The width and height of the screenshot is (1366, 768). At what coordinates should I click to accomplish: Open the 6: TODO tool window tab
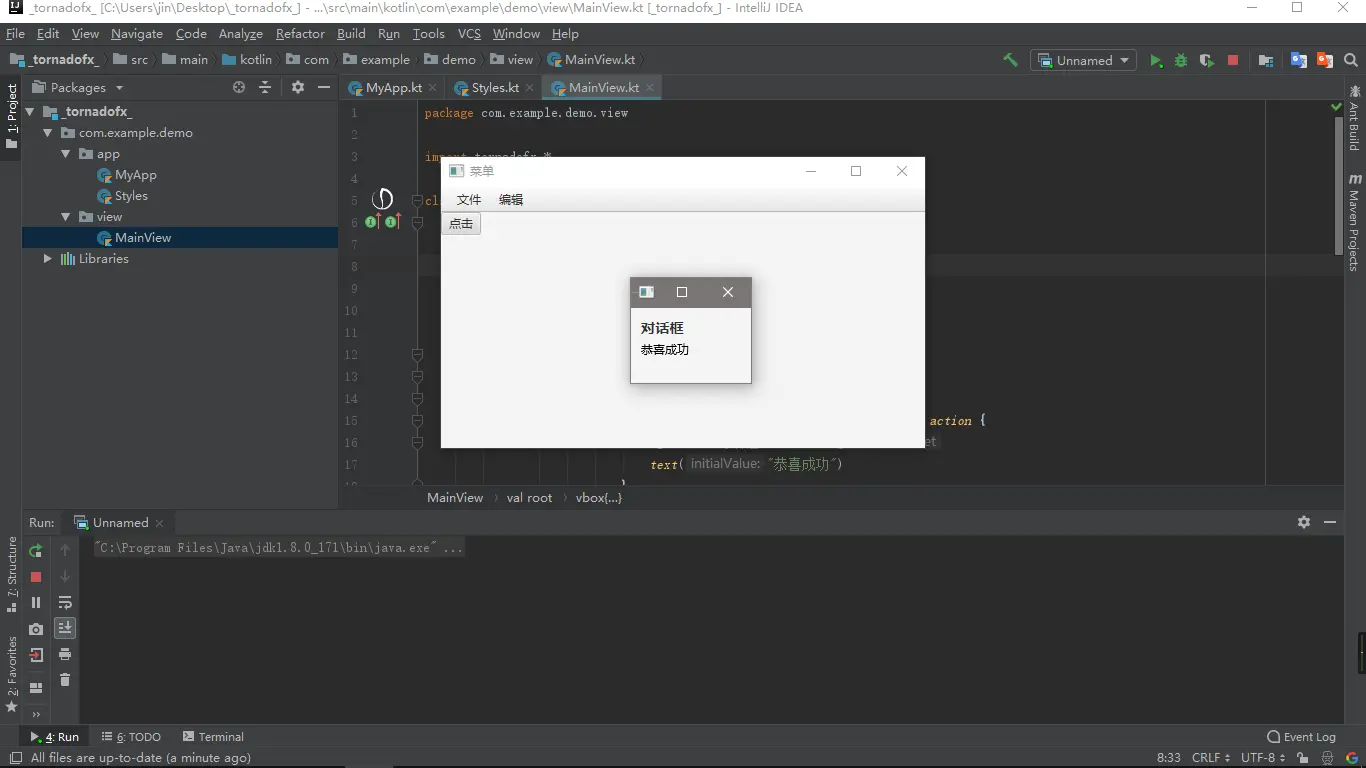(x=131, y=737)
